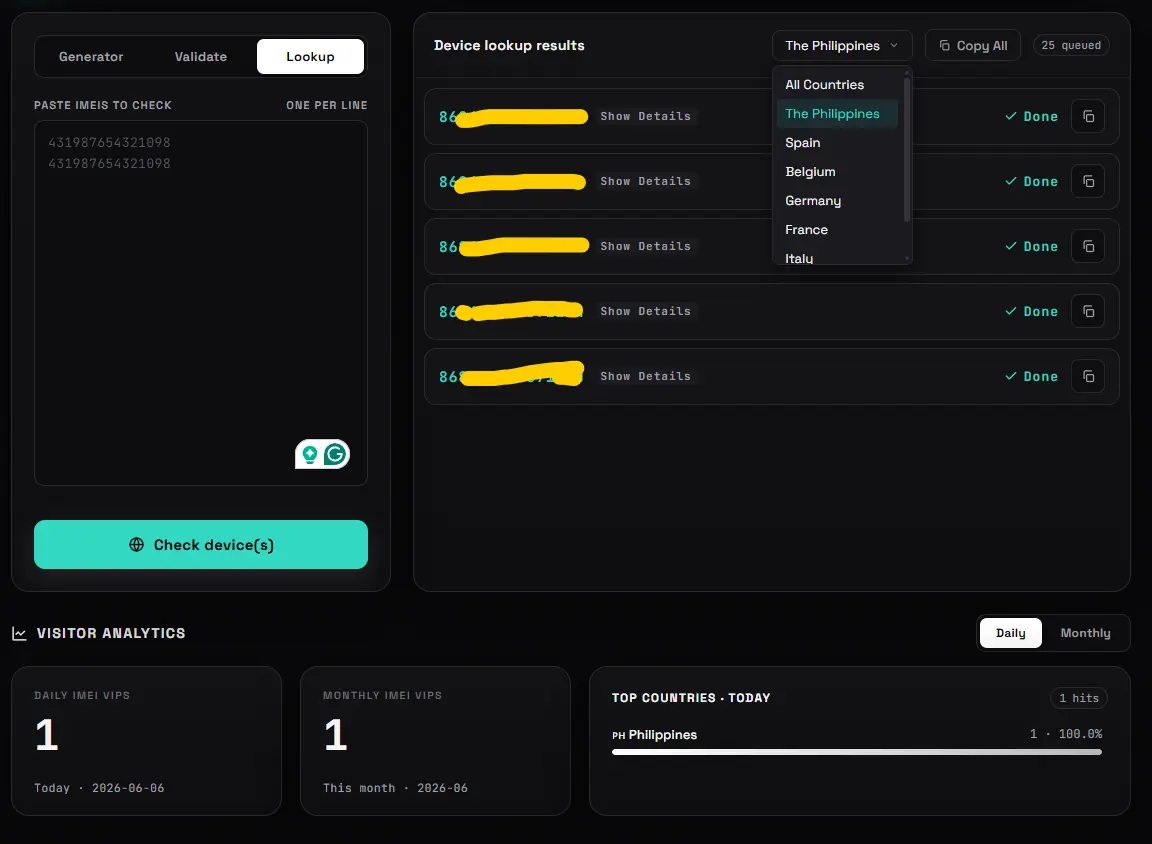Show Daily visitor analytics
The width and height of the screenshot is (1152, 844).
point(1010,633)
